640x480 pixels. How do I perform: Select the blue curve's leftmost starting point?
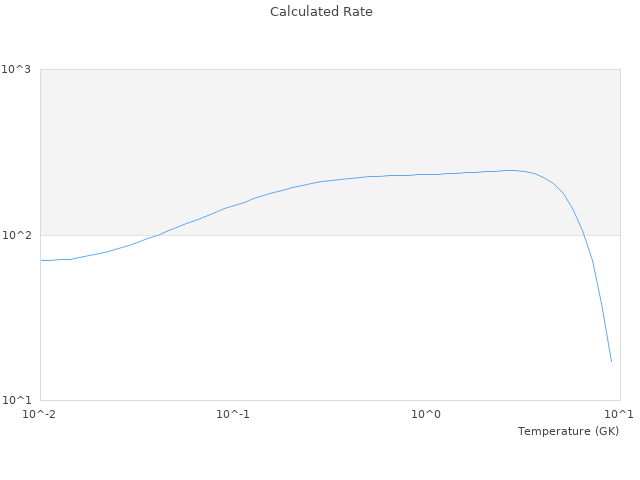pos(41,260)
